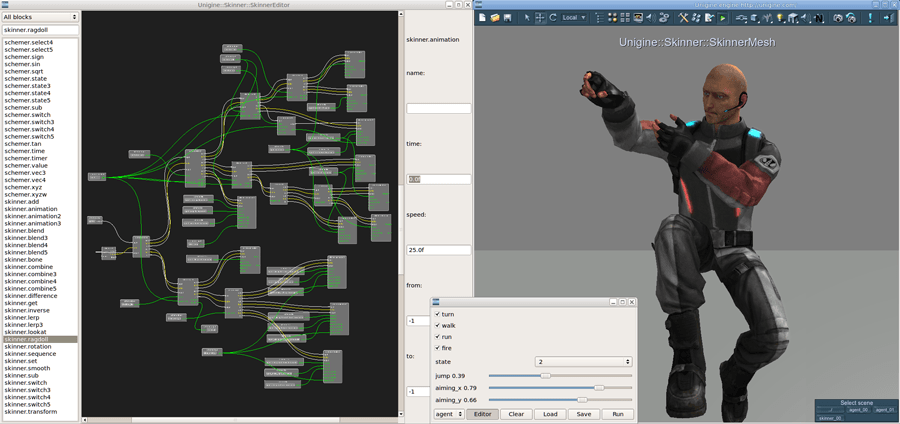
Task: Select skinner.blend in the block list
Action: pyautogui.click(x=26, y=231)
